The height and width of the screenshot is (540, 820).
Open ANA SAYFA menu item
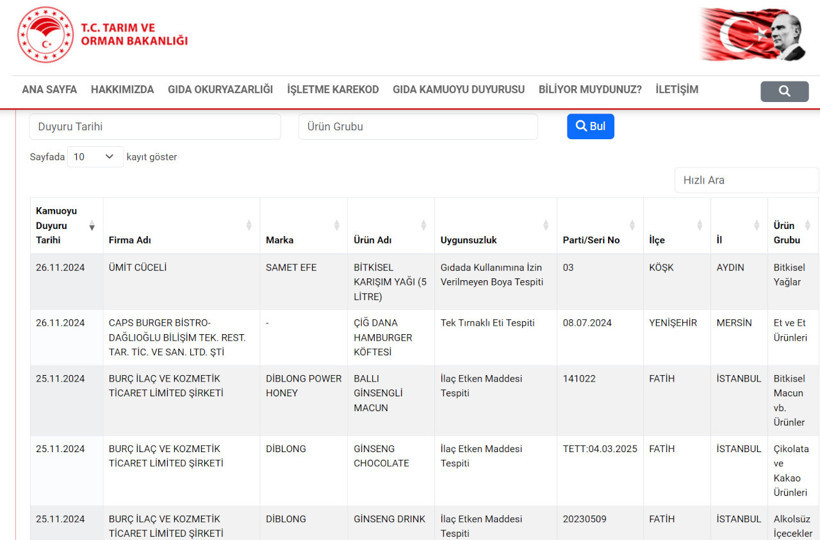pyautogui.click(x=49, y=89)
